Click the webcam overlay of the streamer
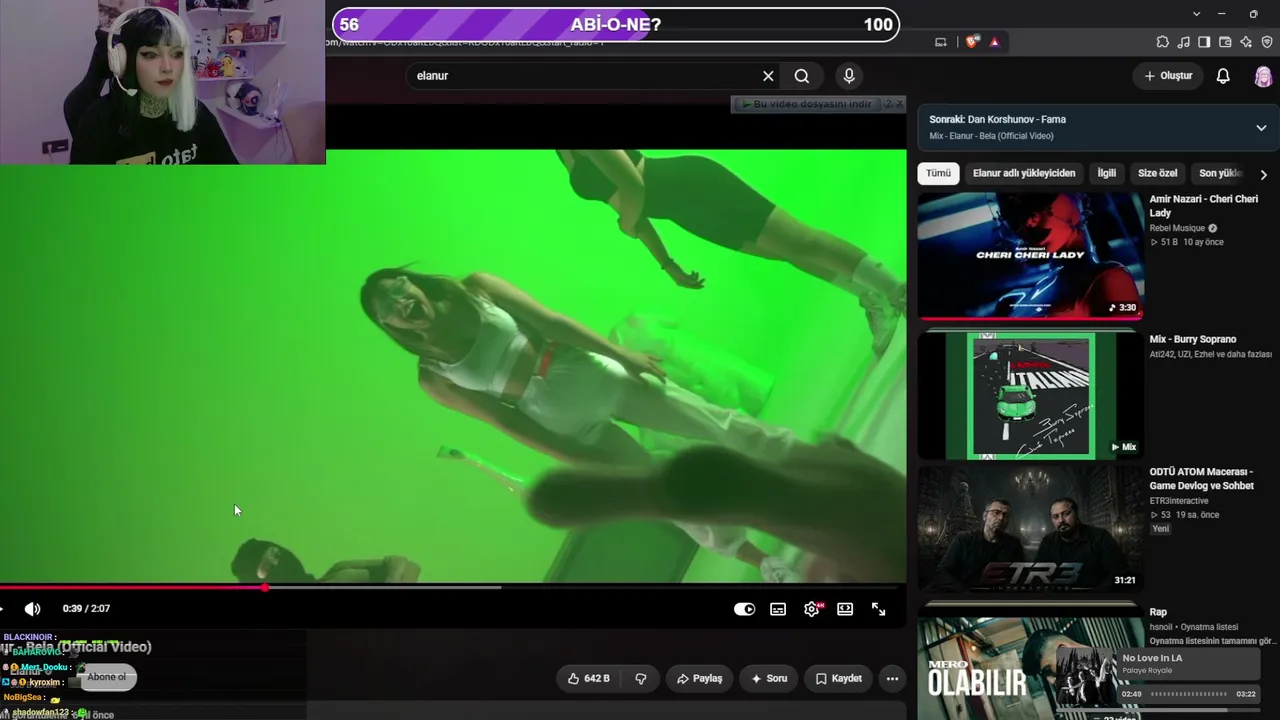1280x720 pixels. [x=162, y=82]
